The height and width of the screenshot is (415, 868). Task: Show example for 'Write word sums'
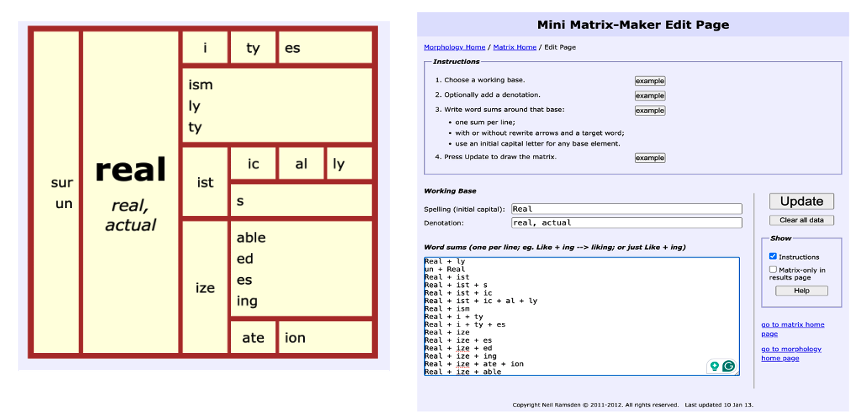pos(650,111)
